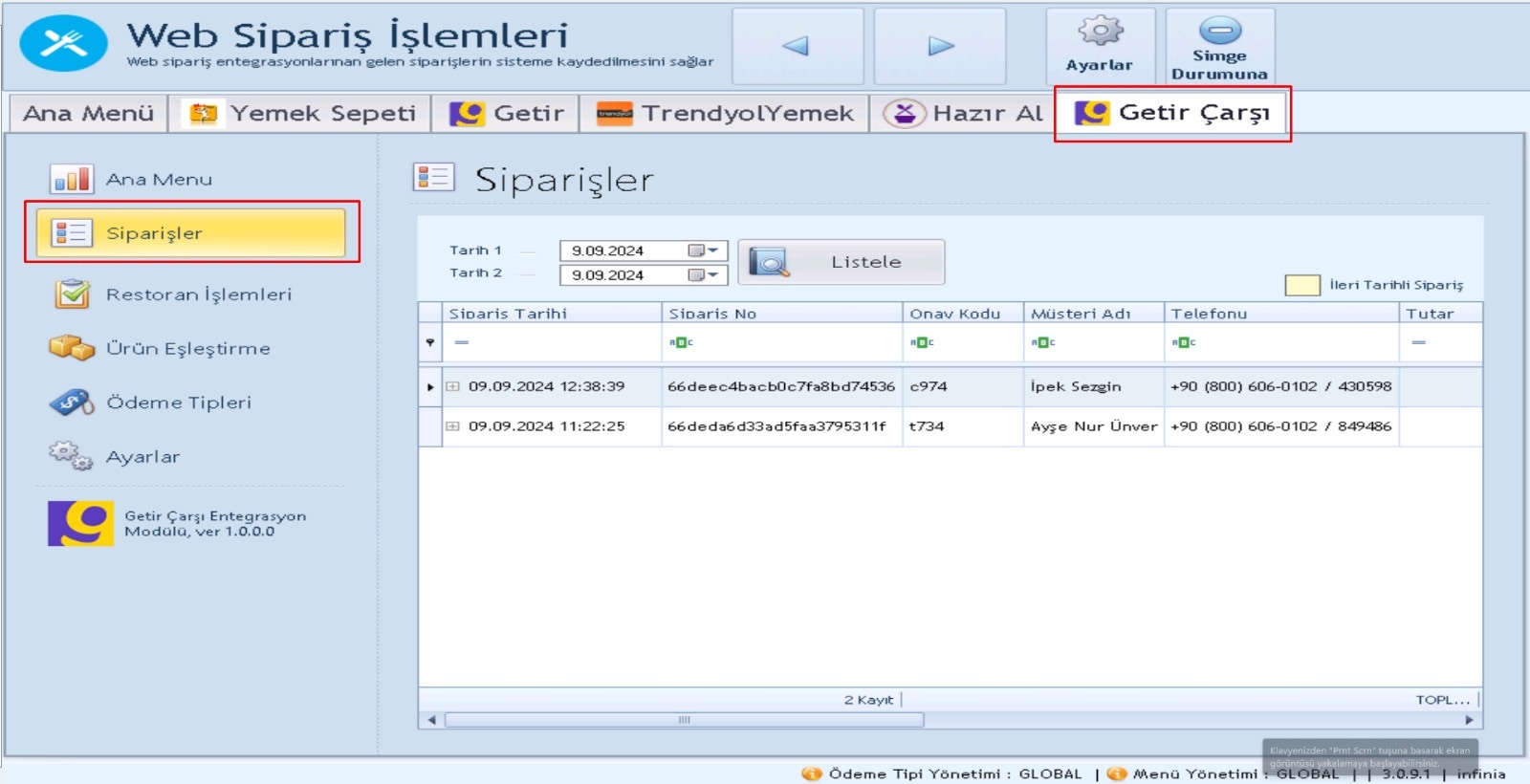The height and width of the screenshot is (784, 1530).
Task: Click customer name Ayşe Nur Ünver
Action: [1094, 426]
